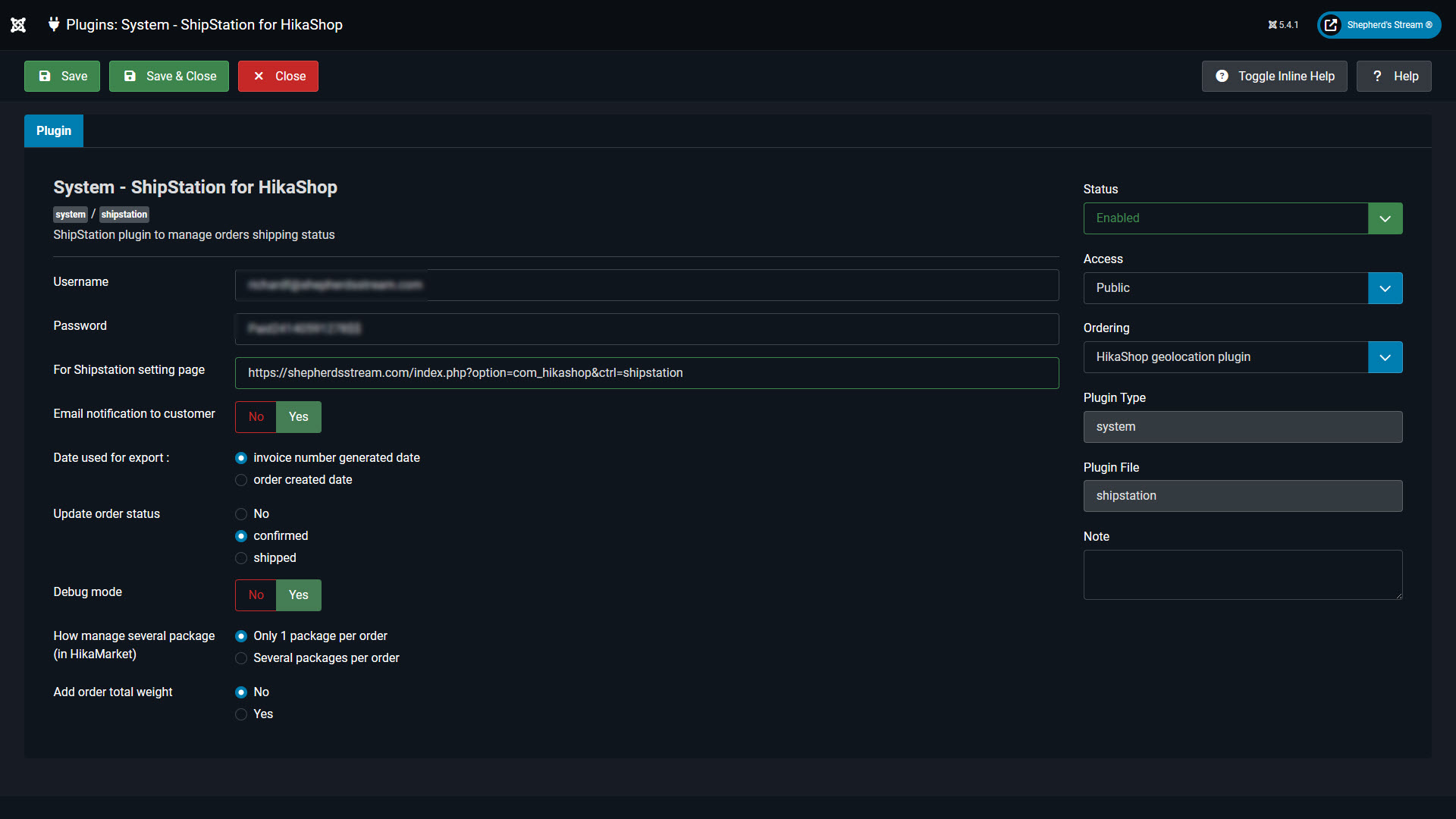Click the Joomla logo icon
Viewport: 1456px width, 819px height.
coord(18,25)
